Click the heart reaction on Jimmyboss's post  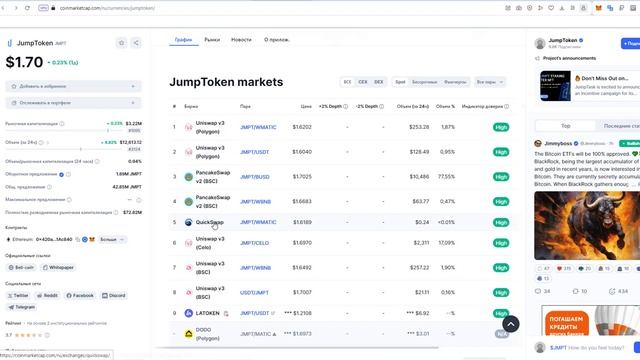(x=564, y=269)
